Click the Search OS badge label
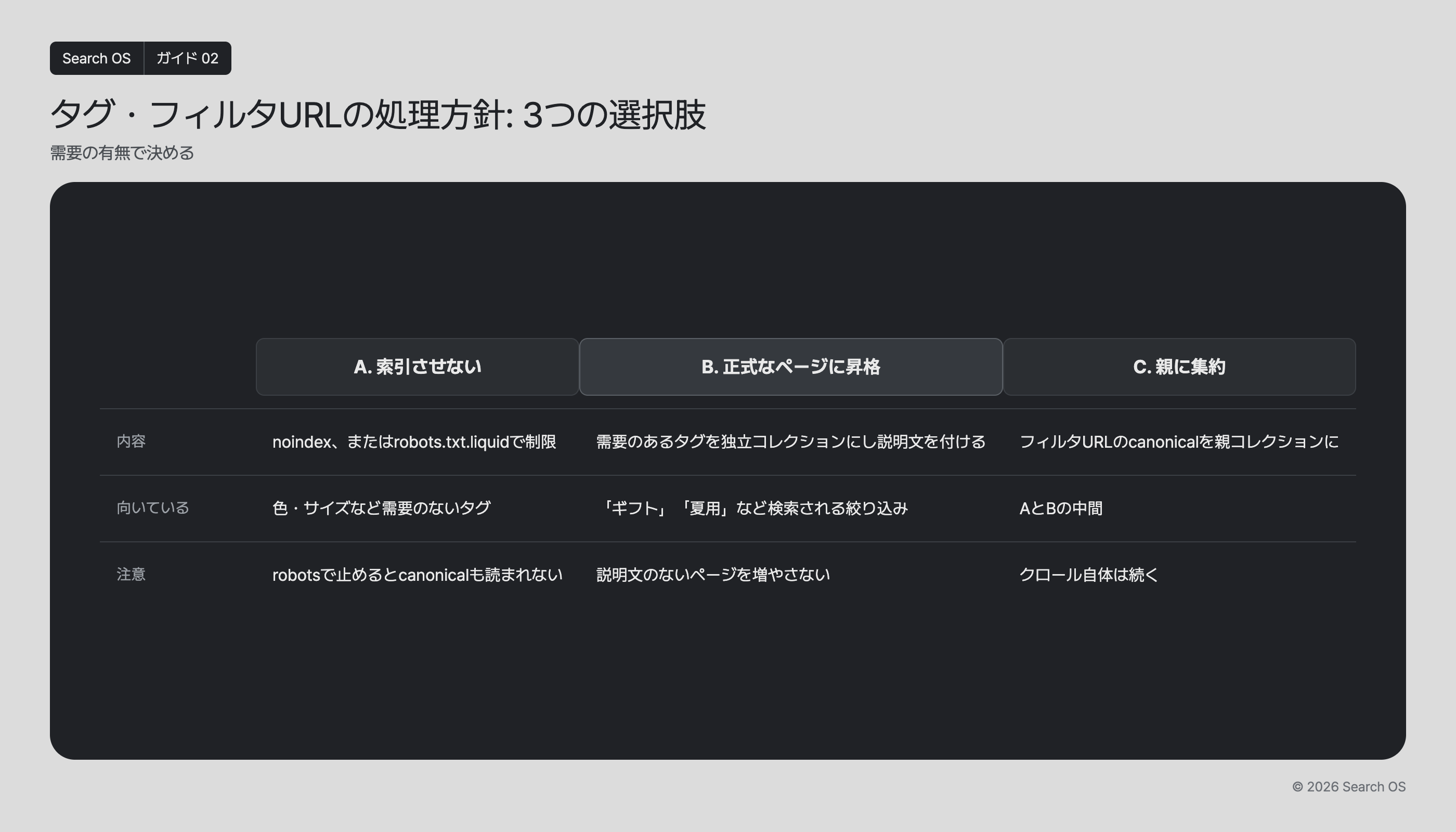Viewport: 1456px width, 832px height. click(x=97, y=58)
